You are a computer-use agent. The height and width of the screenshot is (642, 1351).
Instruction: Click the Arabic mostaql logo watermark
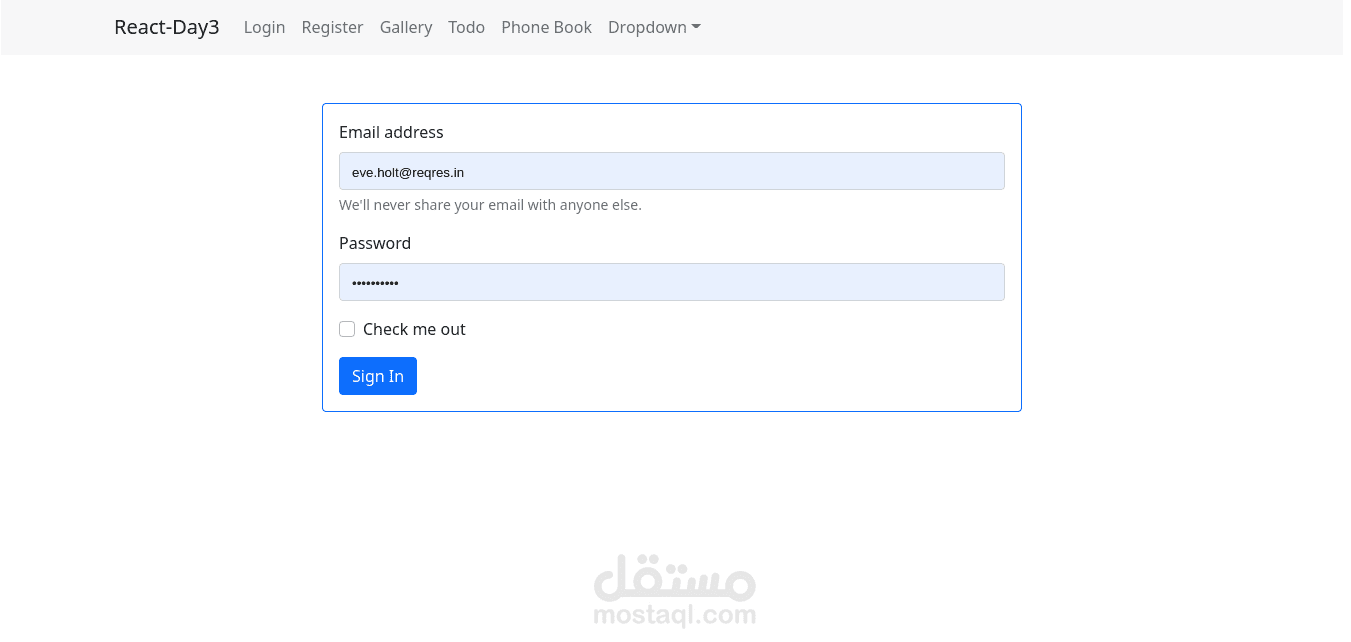point(675,577)
